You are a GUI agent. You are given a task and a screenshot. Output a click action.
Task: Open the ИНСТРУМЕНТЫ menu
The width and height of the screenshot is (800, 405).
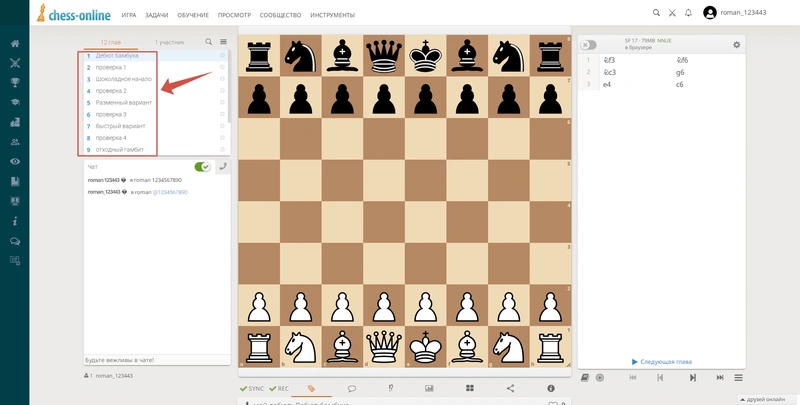(333, 15)
